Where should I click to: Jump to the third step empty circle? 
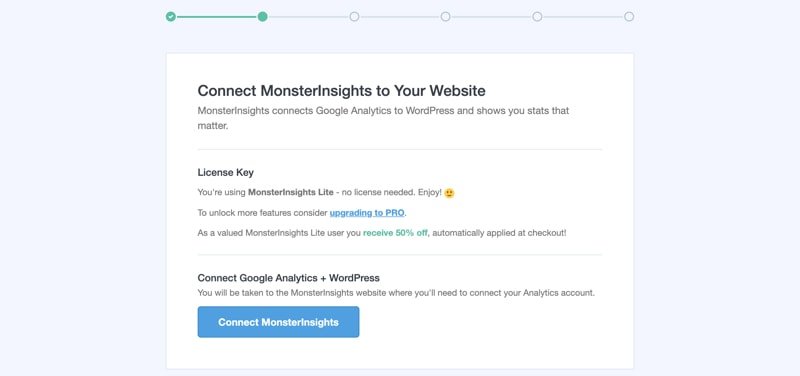354,17
